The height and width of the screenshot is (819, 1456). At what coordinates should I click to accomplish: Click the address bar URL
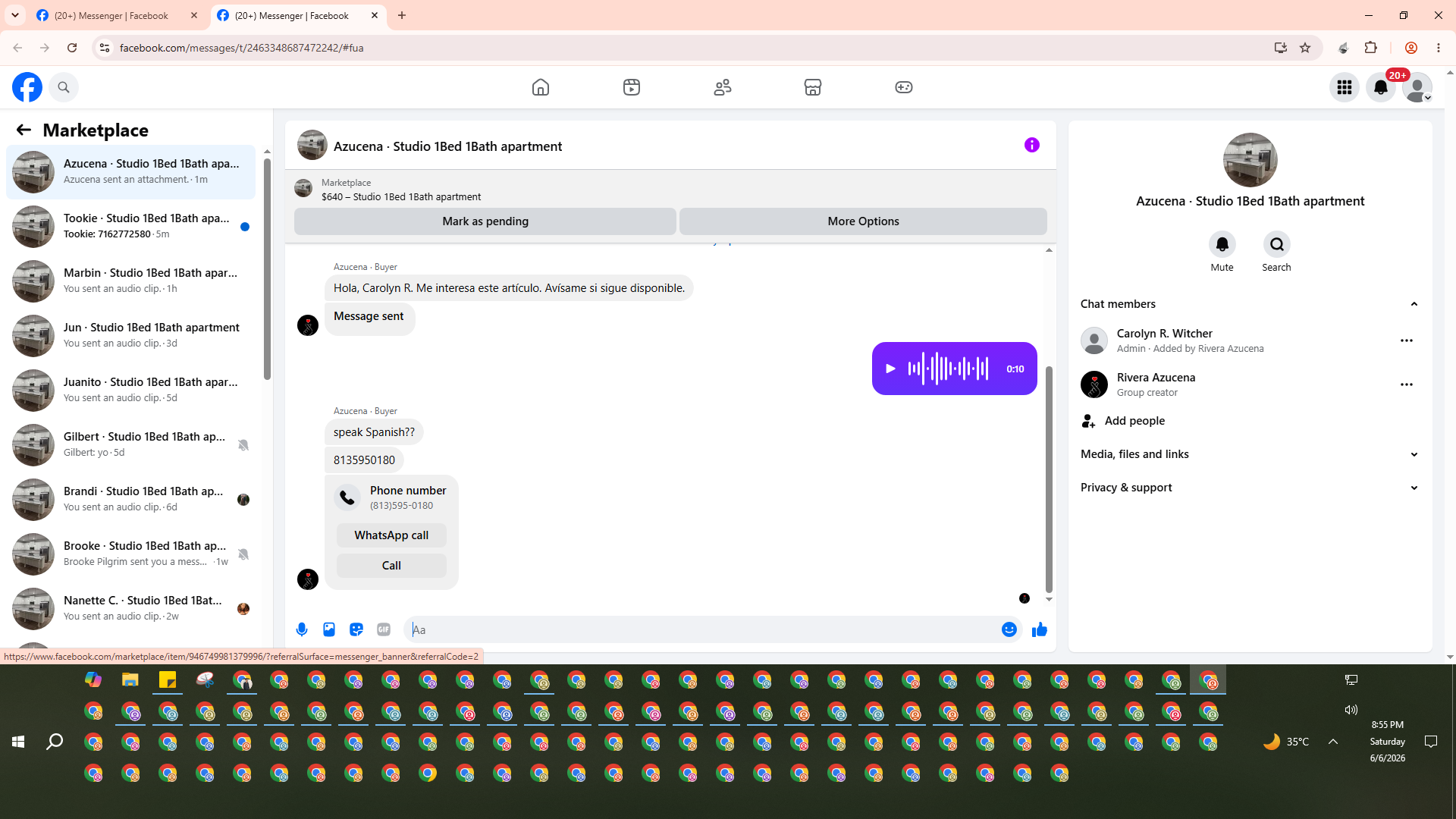[x=241, y=48]
